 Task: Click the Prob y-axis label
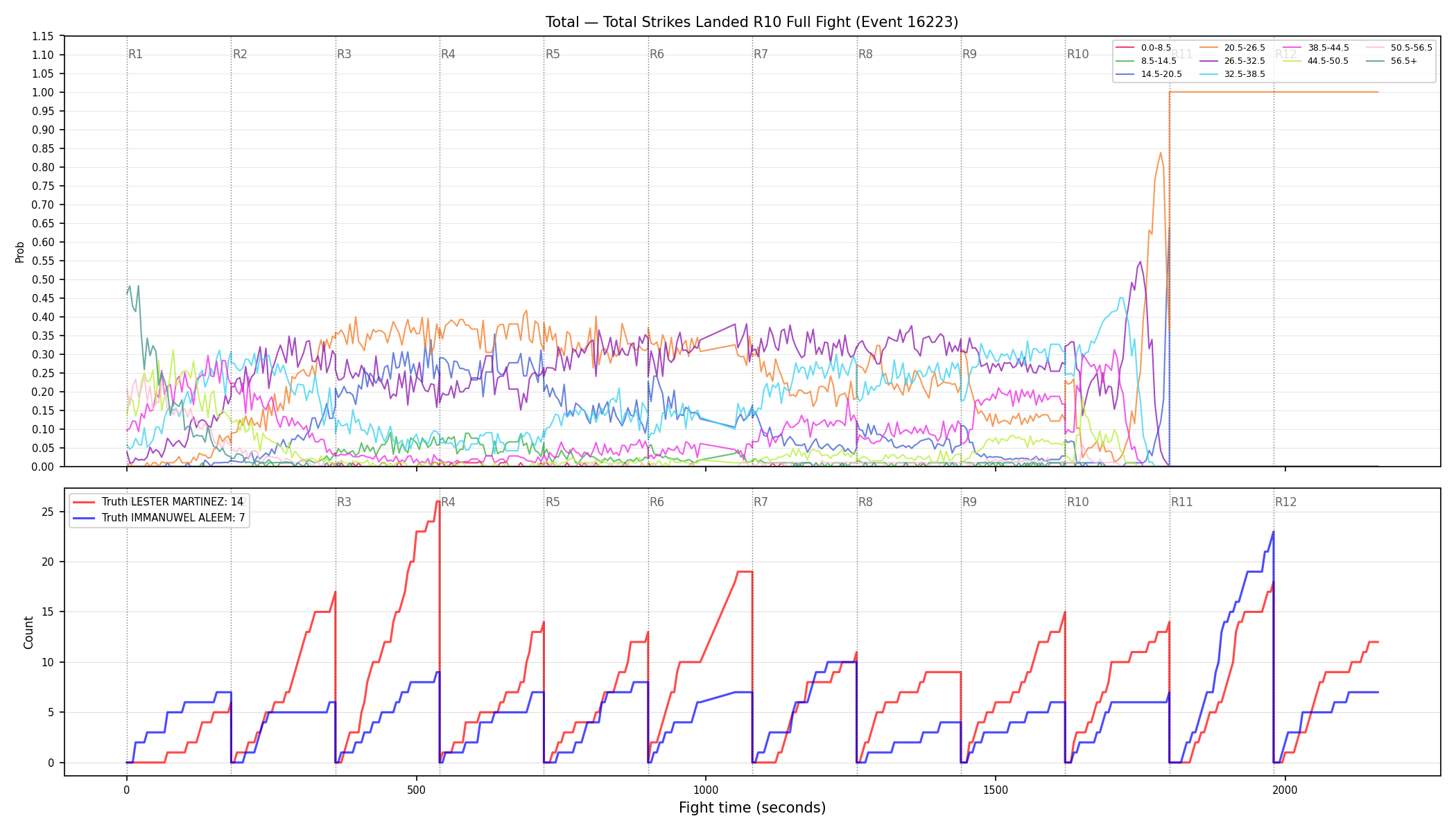click(20, 252)
